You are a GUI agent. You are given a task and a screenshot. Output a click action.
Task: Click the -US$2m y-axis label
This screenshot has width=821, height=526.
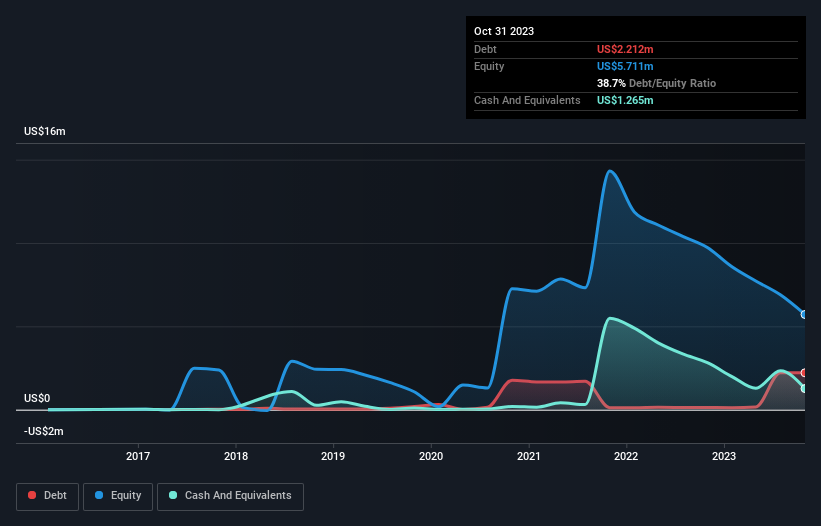43,431
